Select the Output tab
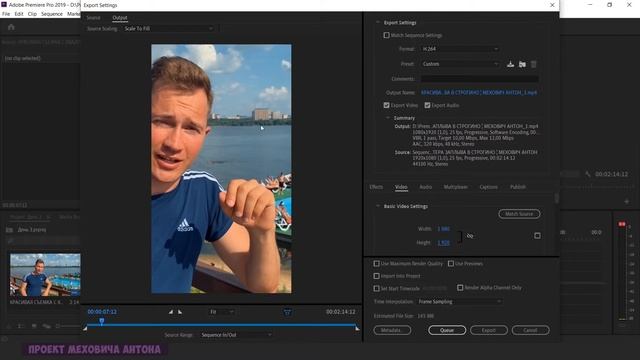This screenshot has width=640, height=360. pyautogui.click(x=120, y=18)
